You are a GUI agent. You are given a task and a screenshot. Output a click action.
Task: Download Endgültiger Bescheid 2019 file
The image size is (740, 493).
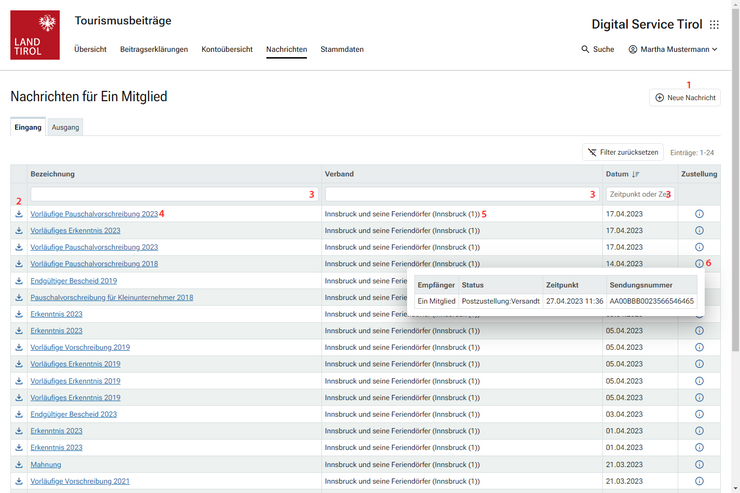[19, 281]
